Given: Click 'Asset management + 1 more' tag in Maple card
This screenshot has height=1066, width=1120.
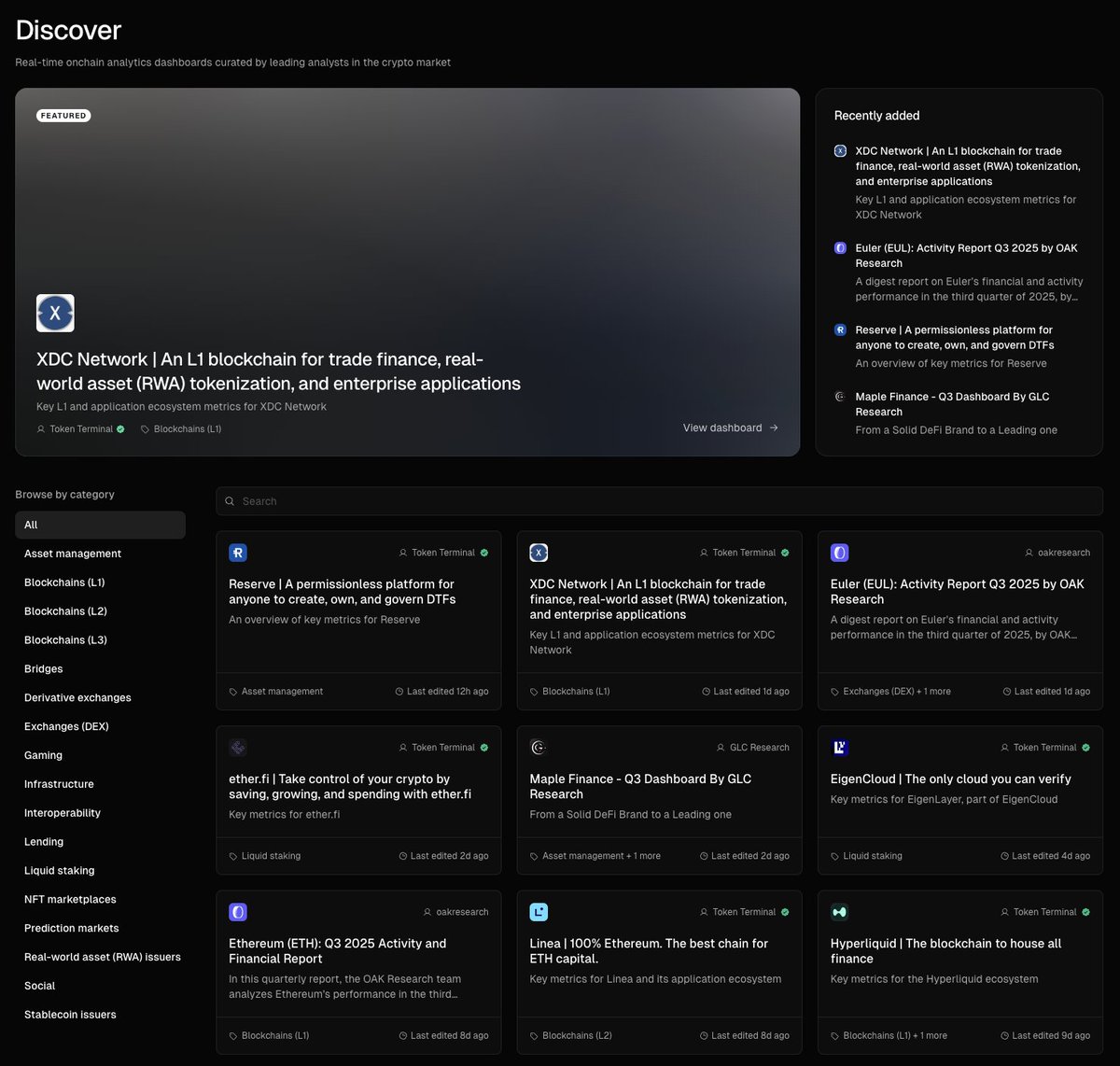Looking at the screenshot, I should (595, 856).
